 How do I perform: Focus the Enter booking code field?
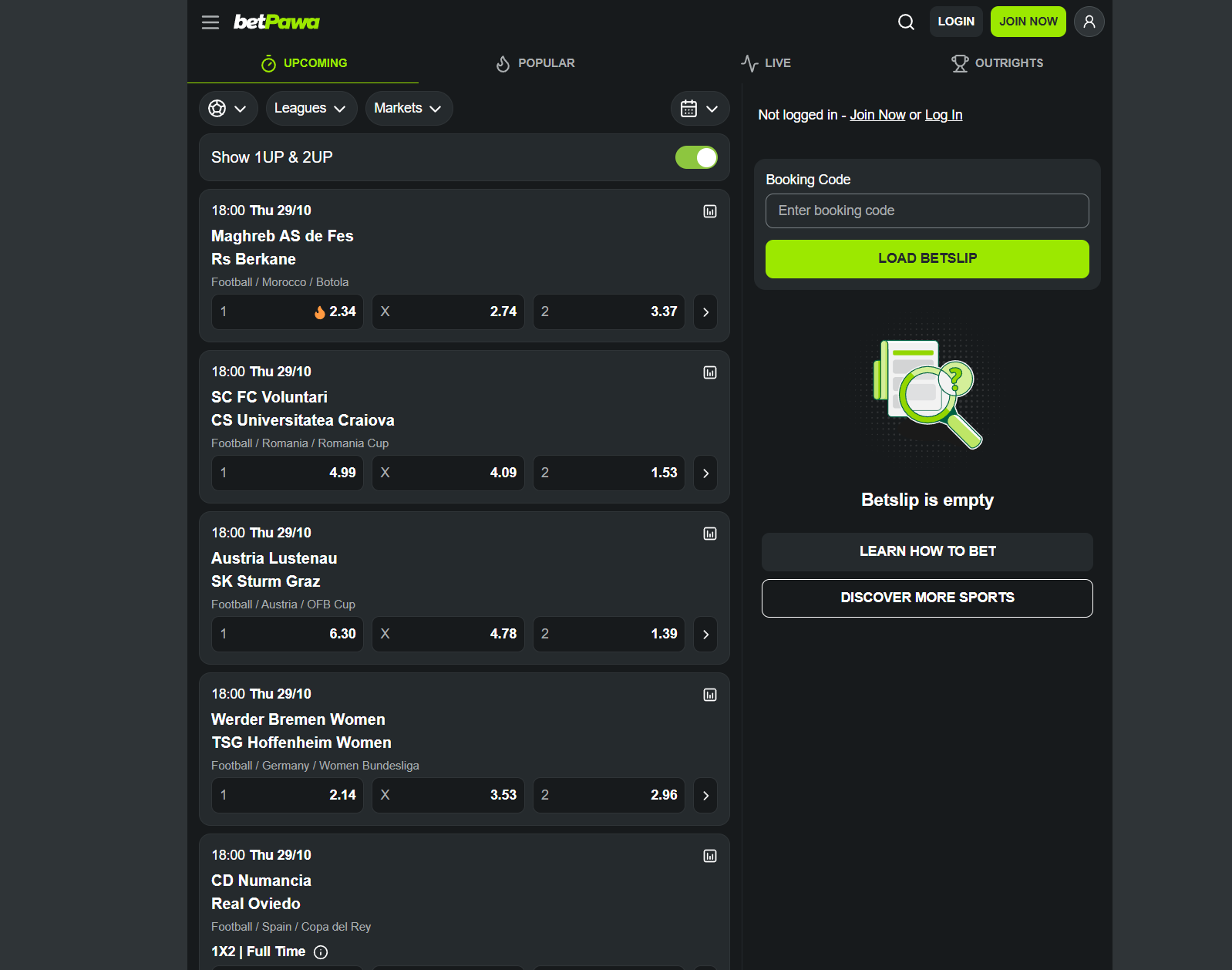click(927, 211)
